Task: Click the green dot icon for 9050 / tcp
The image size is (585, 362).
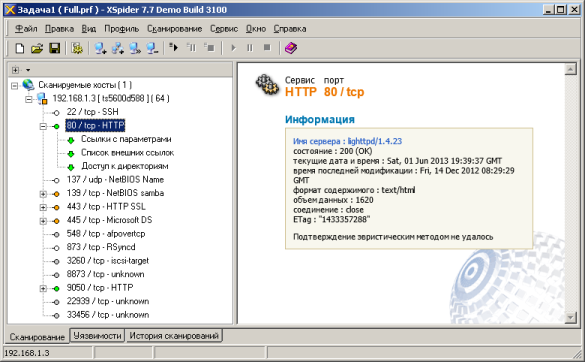Action: [56, 288]
